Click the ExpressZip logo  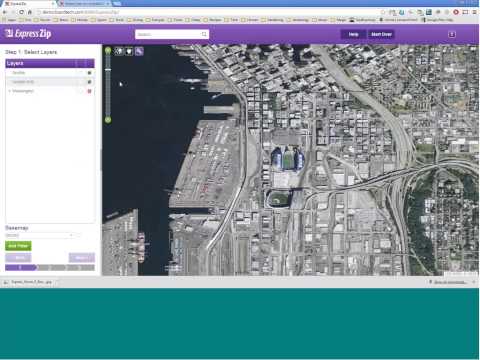pyautogui.click(x=28, y=34)
